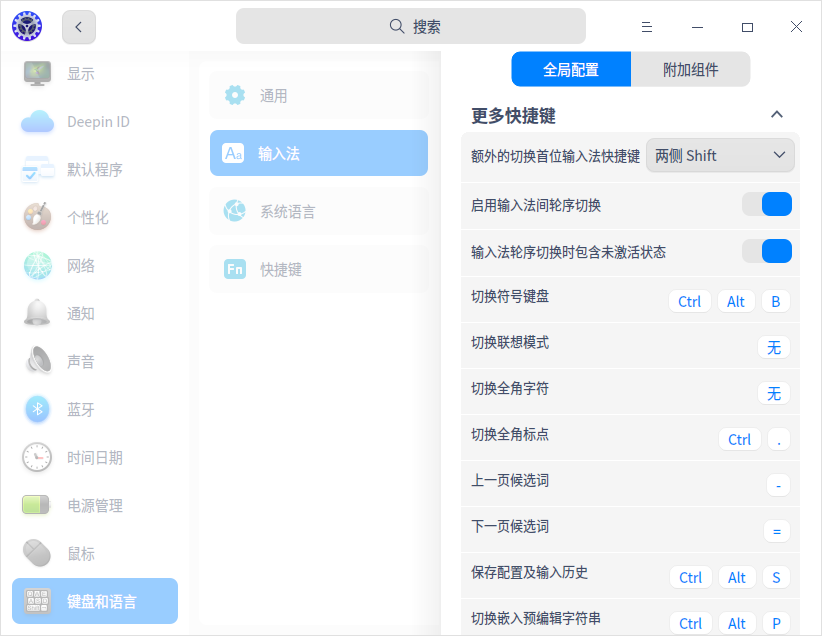The image size is (822, 636).
Task: Disable 输入法轮序切换时包含未激活状态 switch
Action: click(767, 251)
